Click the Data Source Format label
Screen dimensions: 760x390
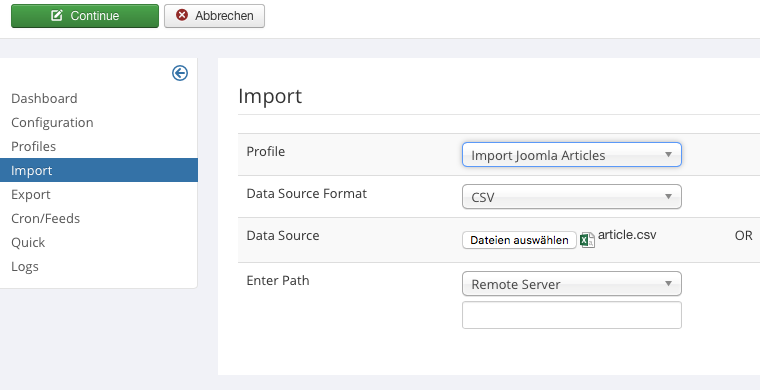[x=307, y=194]
